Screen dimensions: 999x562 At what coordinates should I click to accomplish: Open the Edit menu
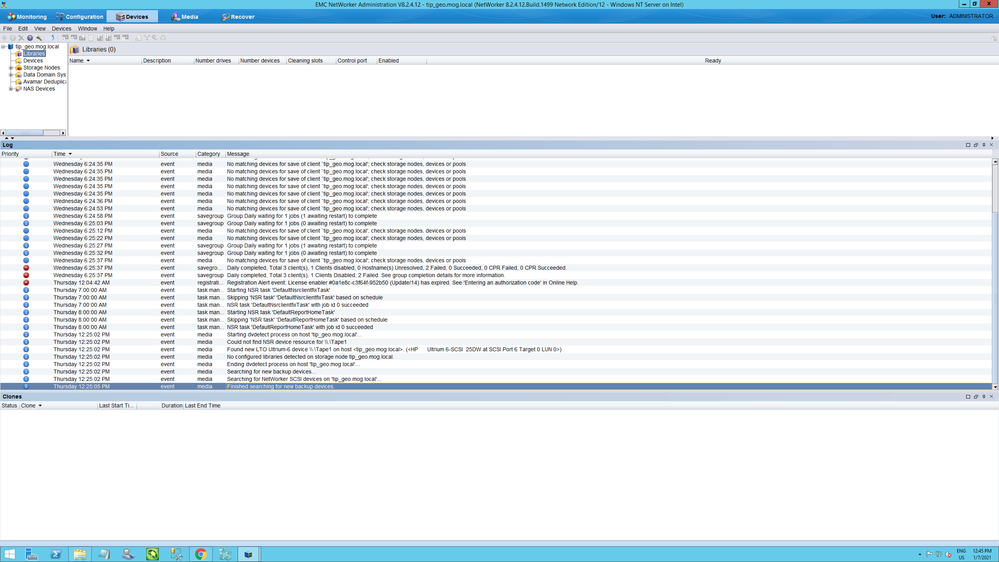coord(23,29)
